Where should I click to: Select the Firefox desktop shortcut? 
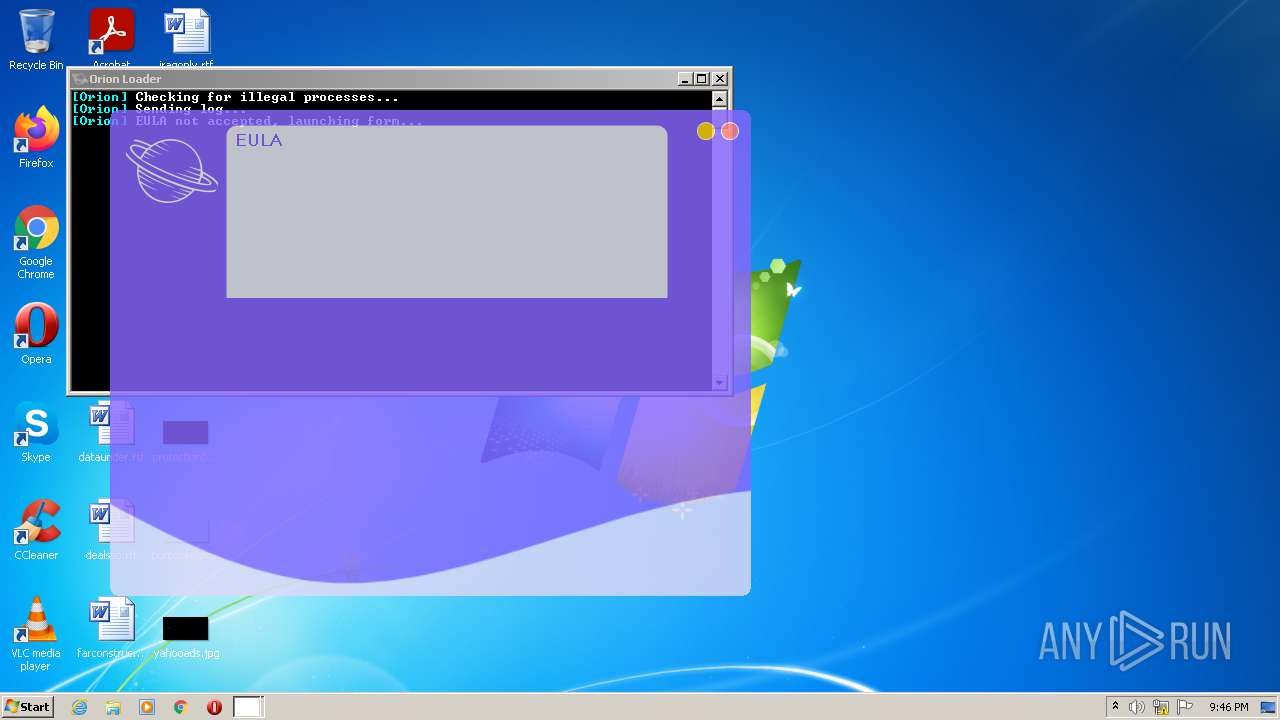[36, 138]
